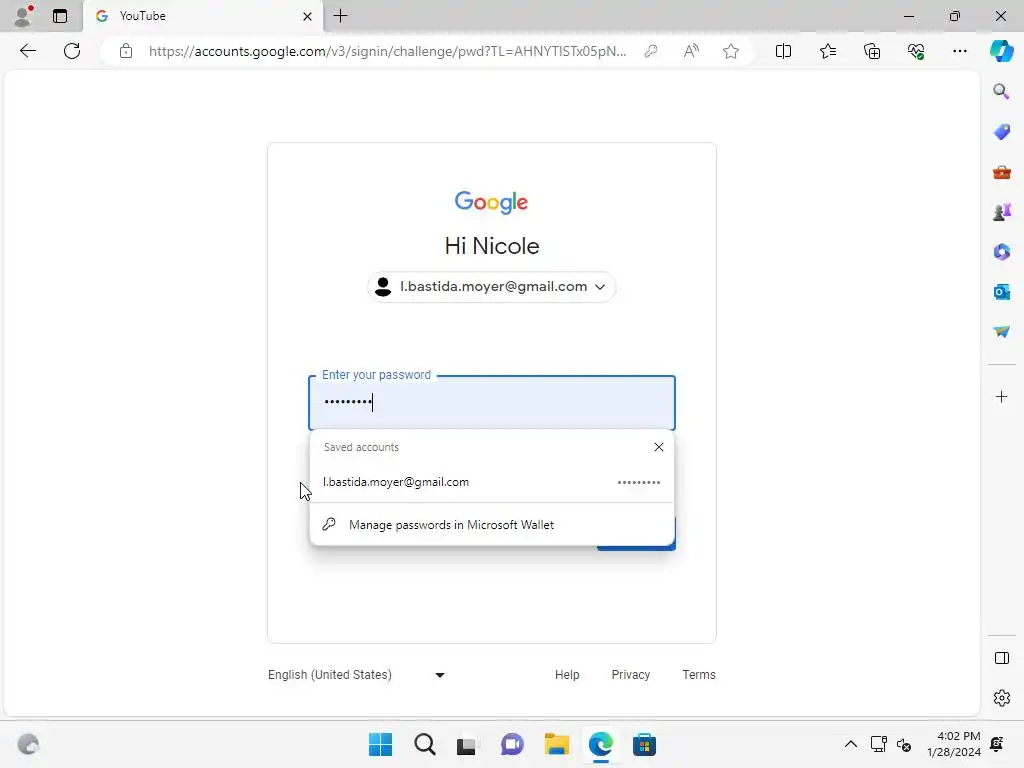This screenshot has width=1024, height=768.
Task: Select Manage passwords in Microsoft Wallet
Action: click(x=492, y=524)
